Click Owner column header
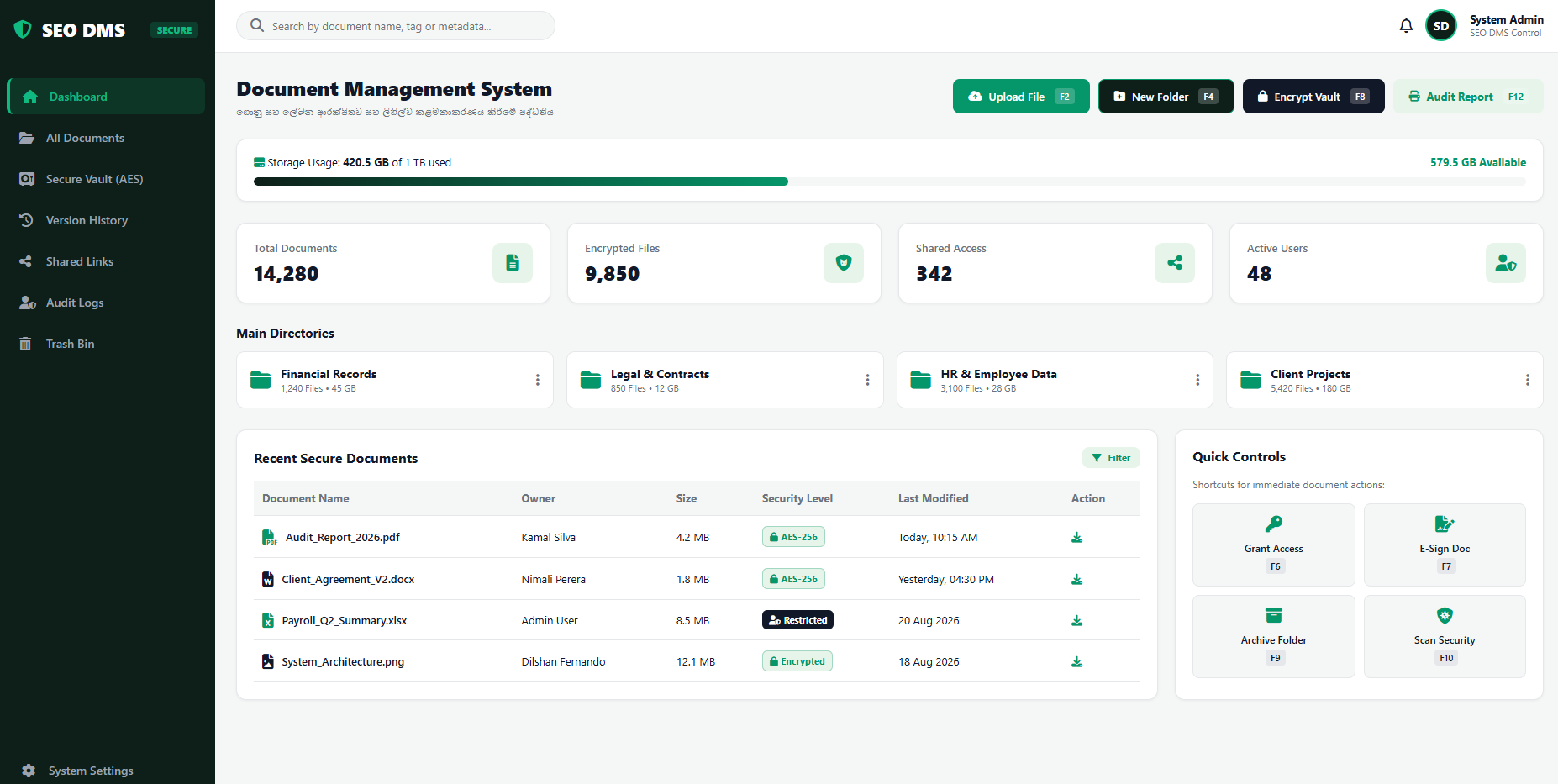 click(539, 498)
